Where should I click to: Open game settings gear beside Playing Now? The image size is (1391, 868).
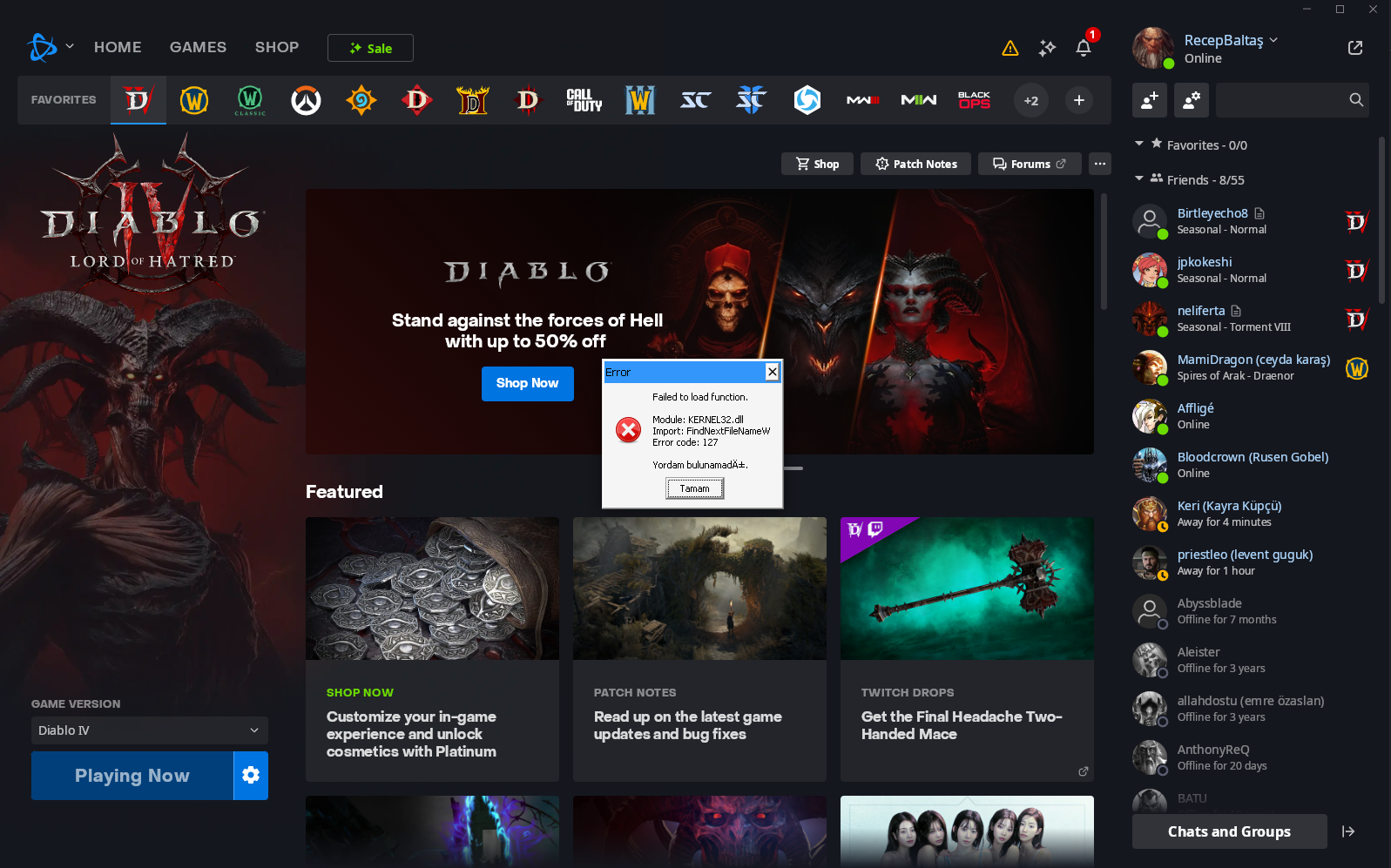pos(251,775)
